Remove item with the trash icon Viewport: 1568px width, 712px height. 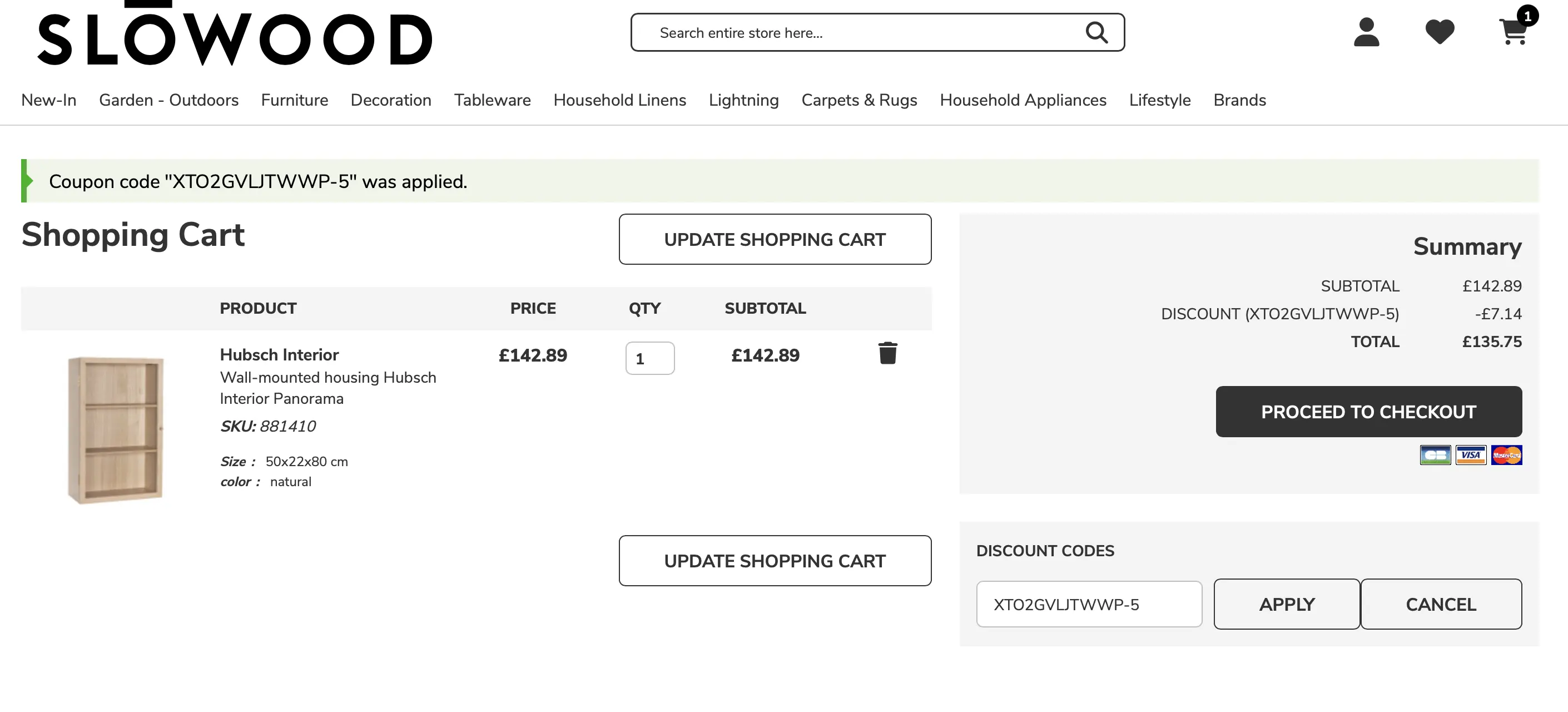pos(887,353)
